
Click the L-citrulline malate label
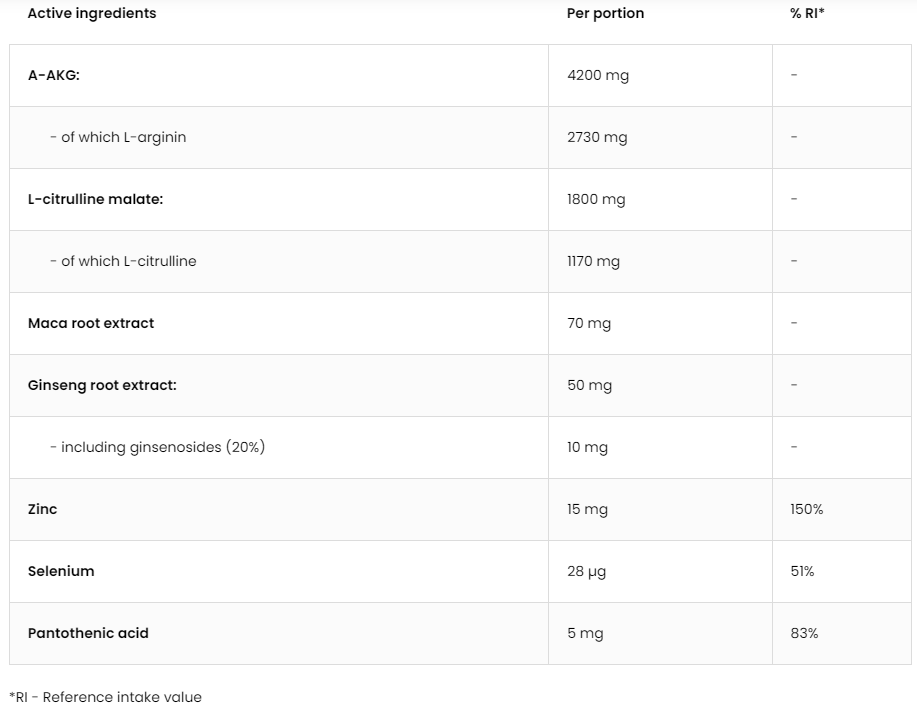pyautogui.click(x=95, y=199)
